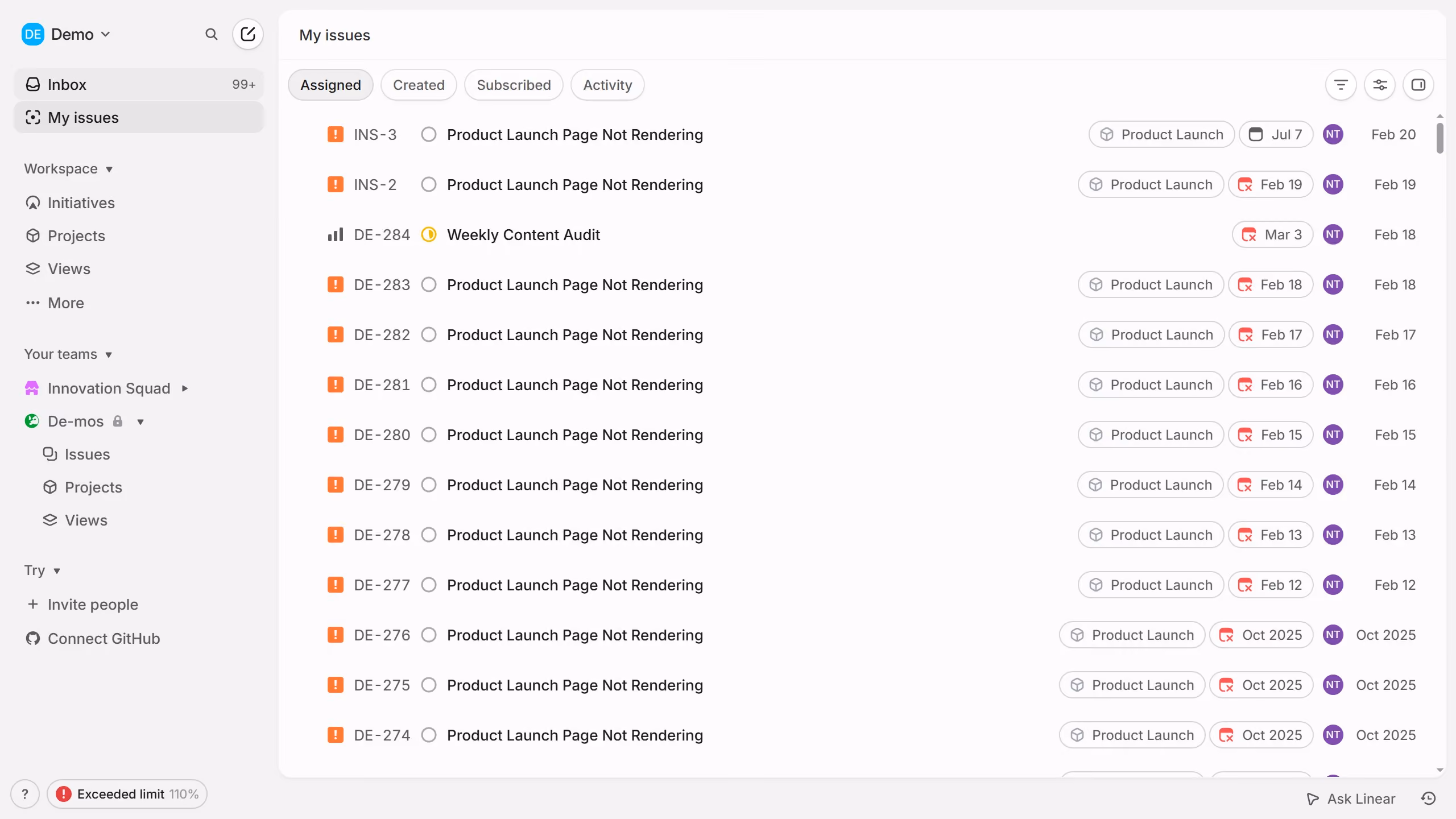Viewport: 1456px width, 819px height.
Task: Create a new issue with compose icon
Action: pos(248,34)
